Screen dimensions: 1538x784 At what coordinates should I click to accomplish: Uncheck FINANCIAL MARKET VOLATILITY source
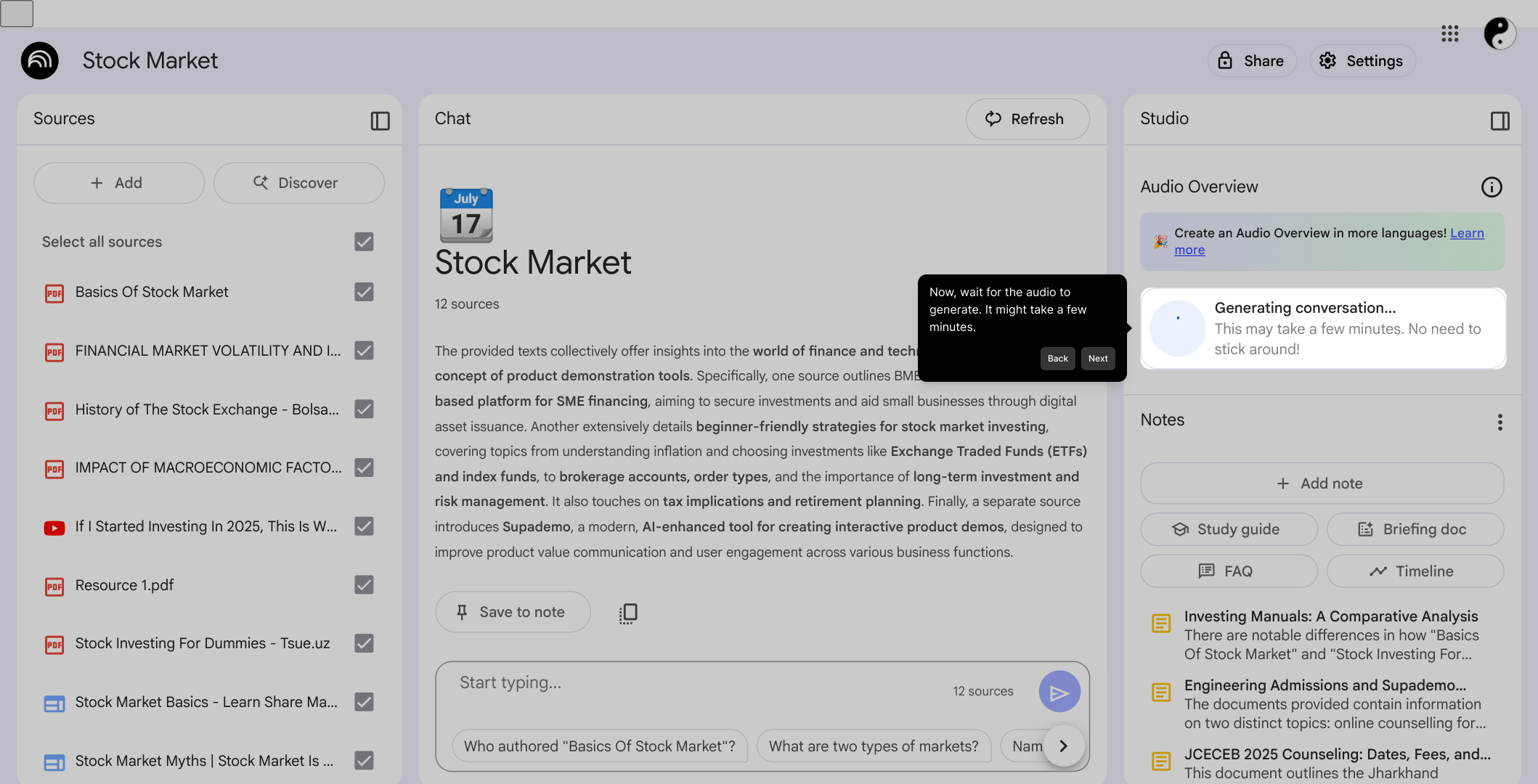[364, 351]
